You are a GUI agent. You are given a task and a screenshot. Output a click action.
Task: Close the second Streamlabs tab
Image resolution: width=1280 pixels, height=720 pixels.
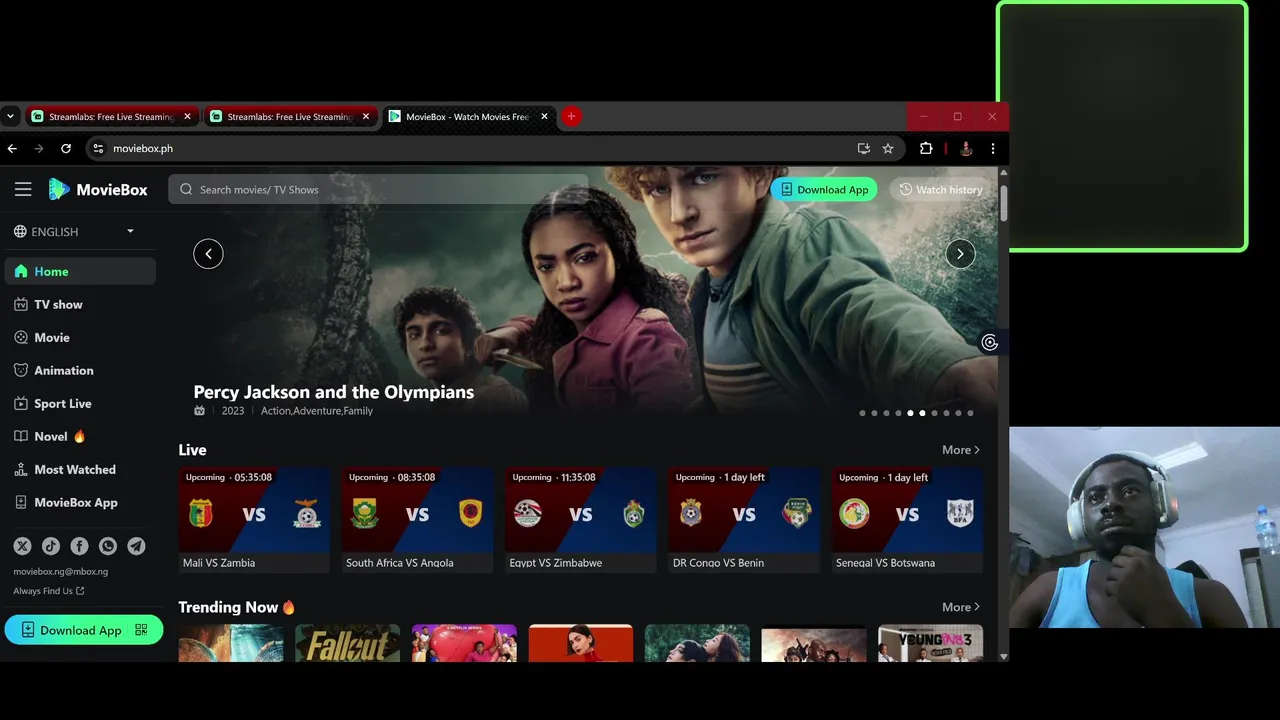(366, 116)
